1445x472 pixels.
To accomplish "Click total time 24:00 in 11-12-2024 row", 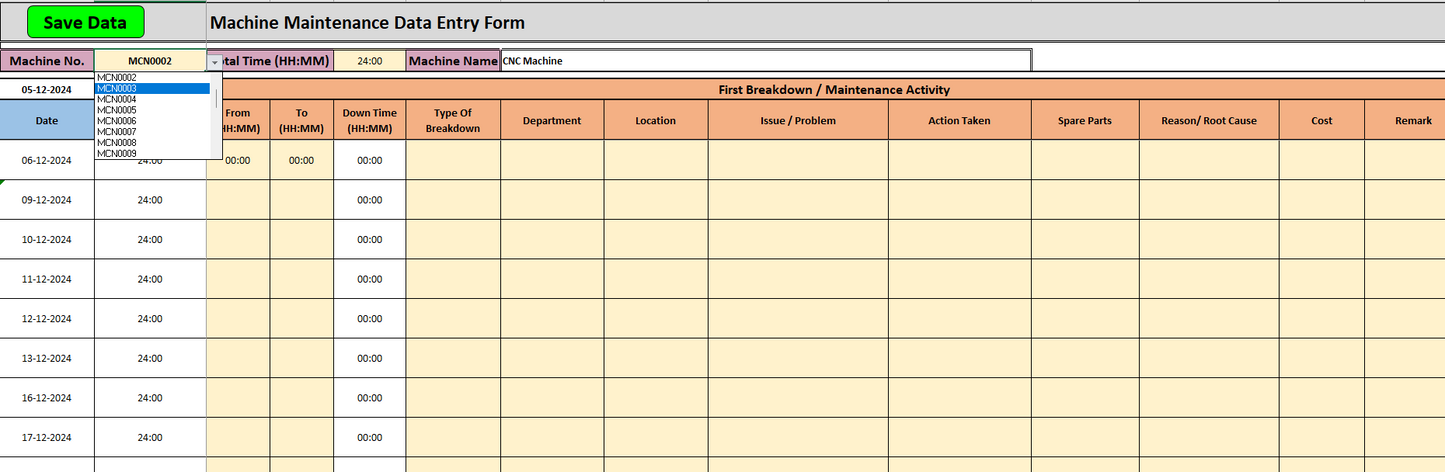I will [150, 279].
